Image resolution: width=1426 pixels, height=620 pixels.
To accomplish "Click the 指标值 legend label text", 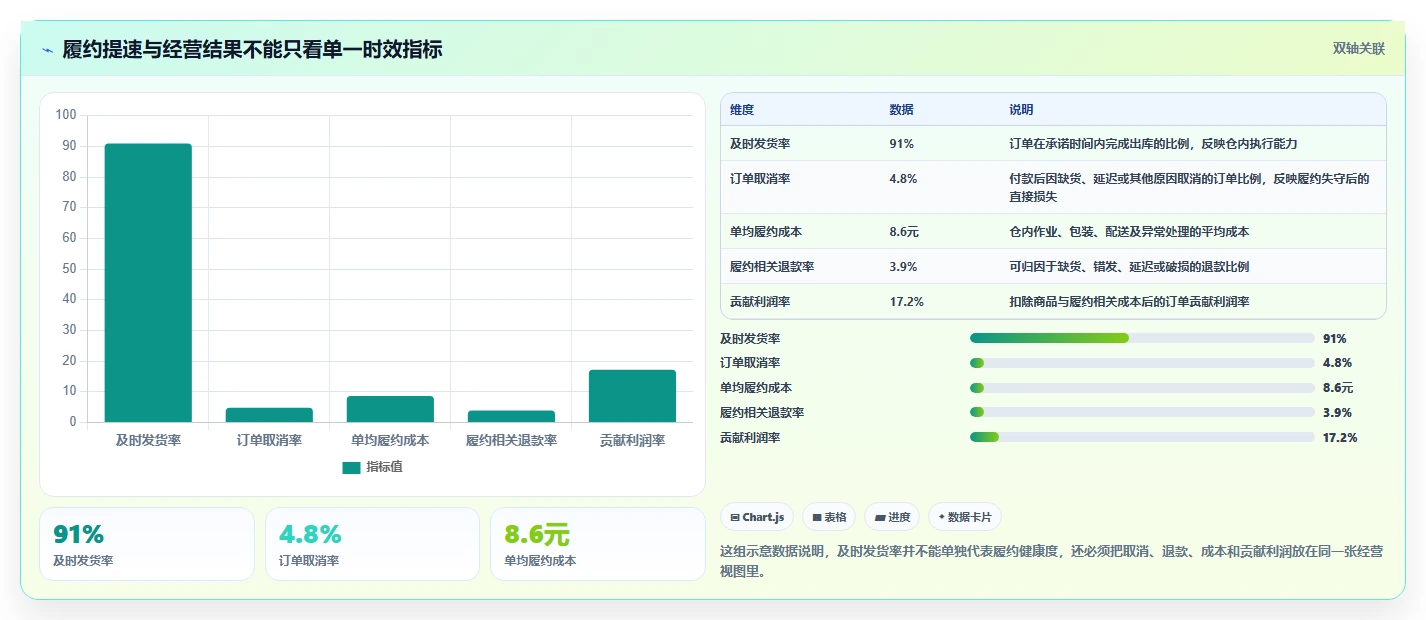I will [384, 467].
